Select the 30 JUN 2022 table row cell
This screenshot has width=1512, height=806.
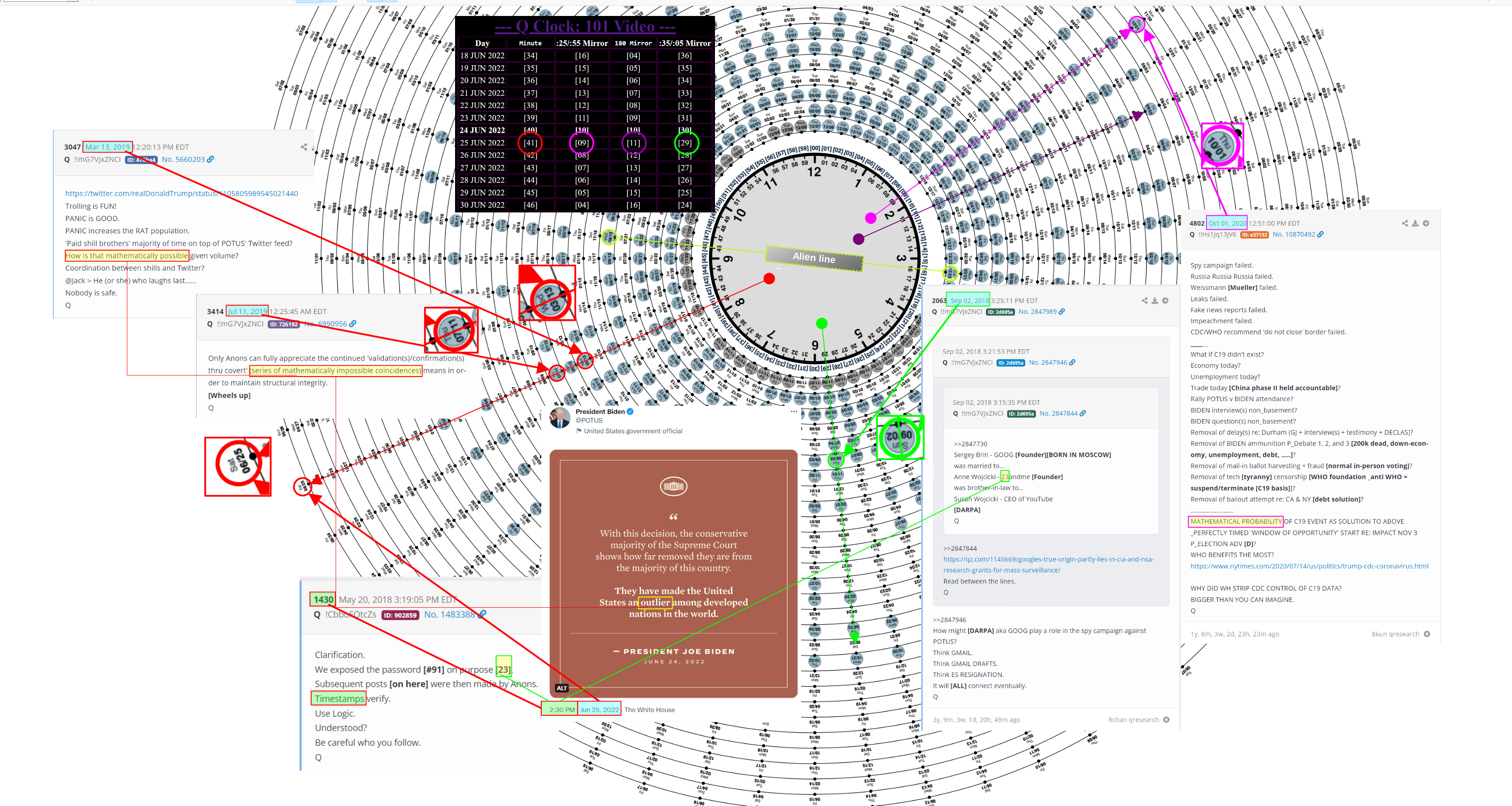point(482,206)
